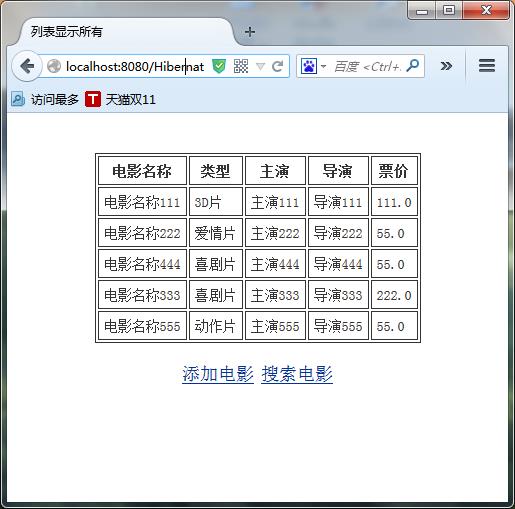Select cell 动作片
This screenshot has height=509, width=515.
click(216, 326)
